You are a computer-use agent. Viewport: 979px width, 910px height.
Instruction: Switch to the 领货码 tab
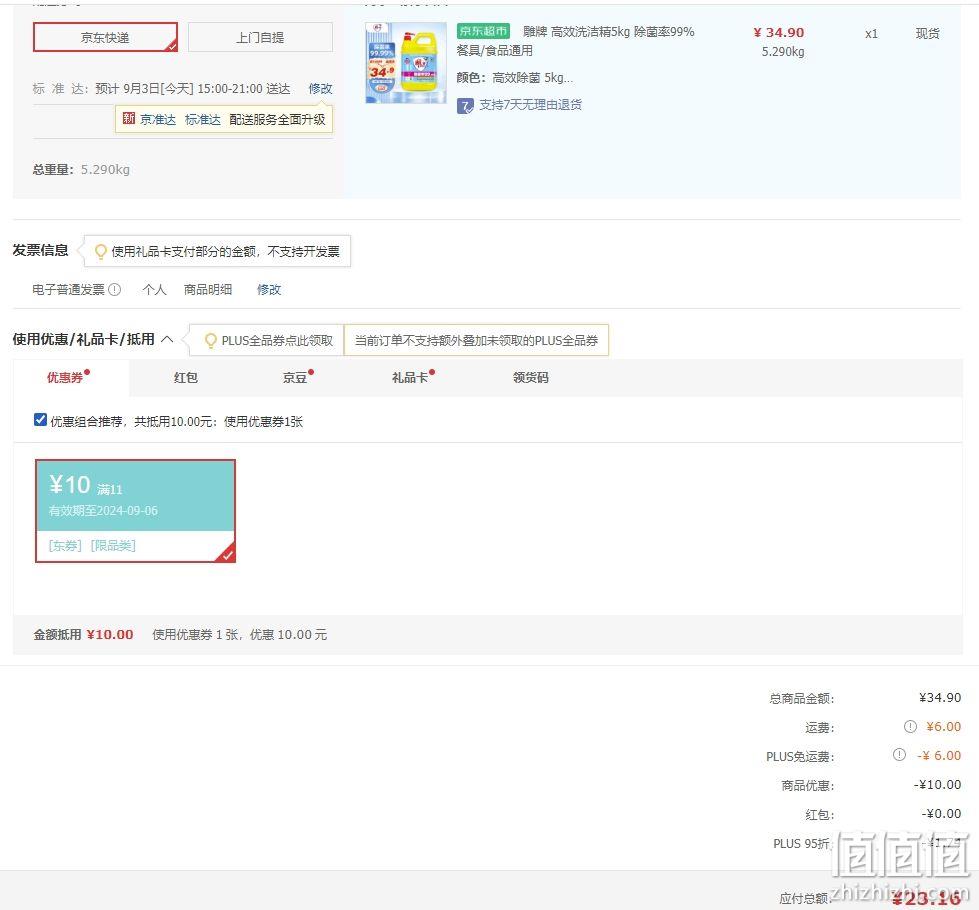point(531,377)
